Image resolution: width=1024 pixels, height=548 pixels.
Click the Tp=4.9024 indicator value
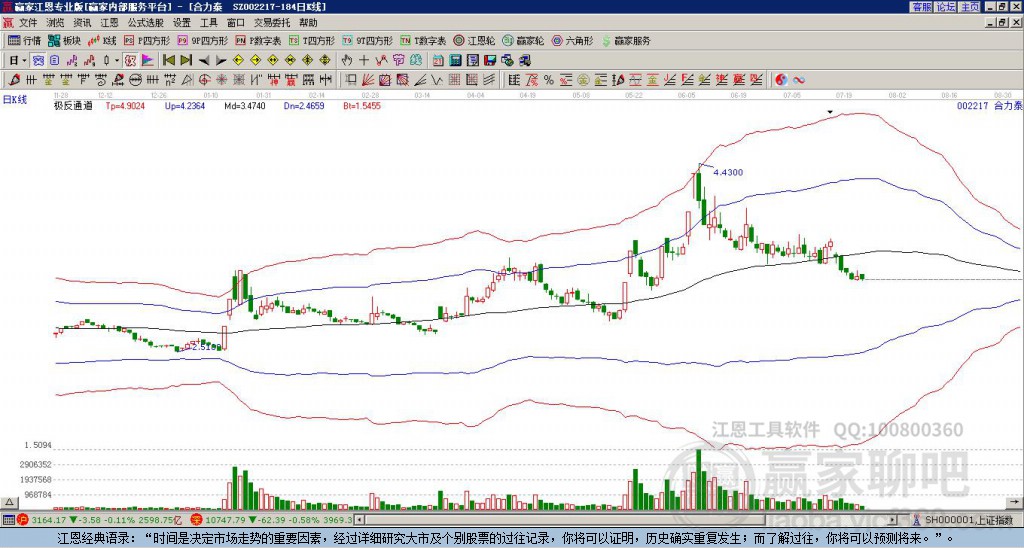(125, 106)
